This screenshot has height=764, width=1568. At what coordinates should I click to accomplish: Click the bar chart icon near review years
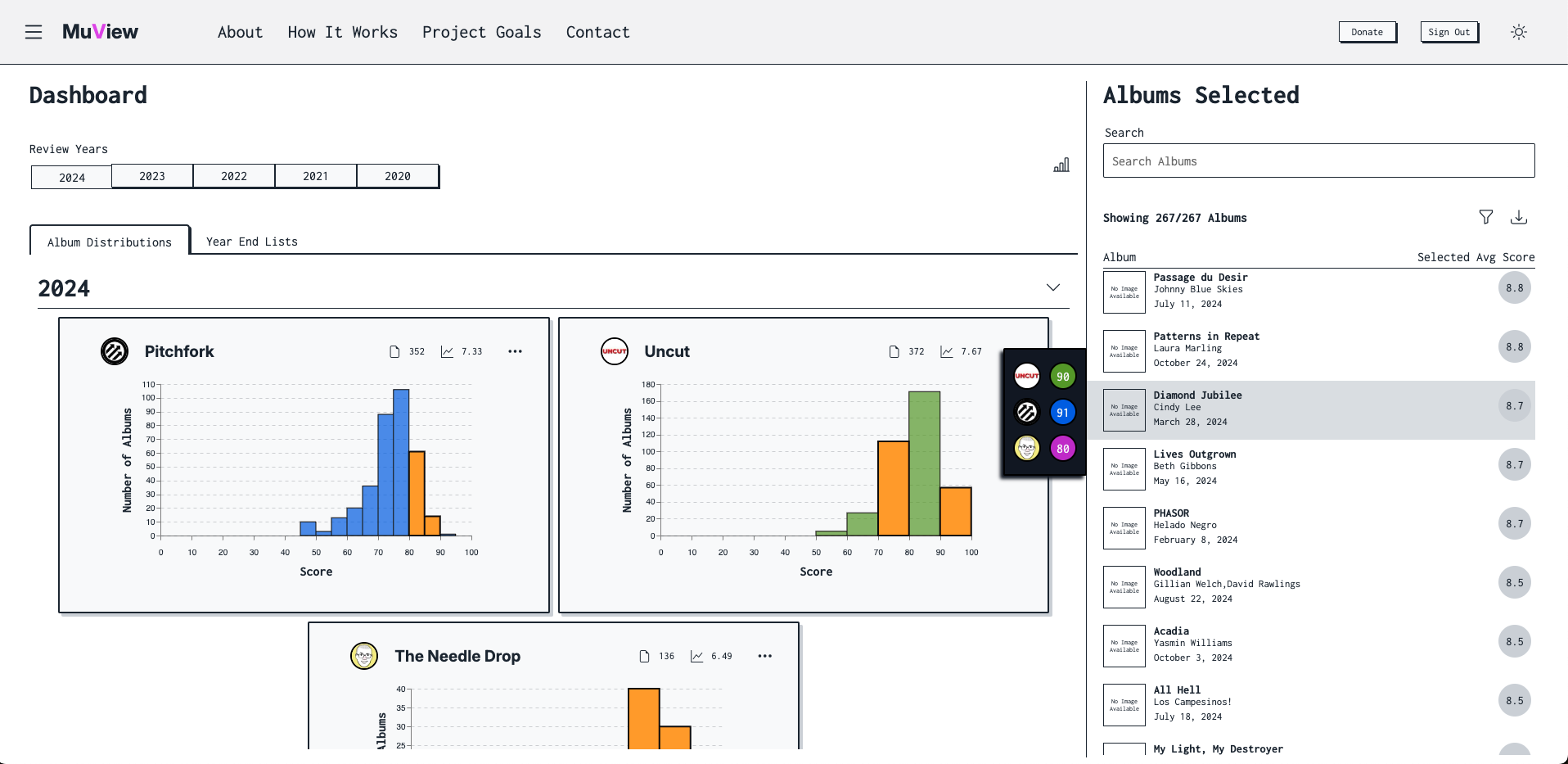tap(1061, 165)
